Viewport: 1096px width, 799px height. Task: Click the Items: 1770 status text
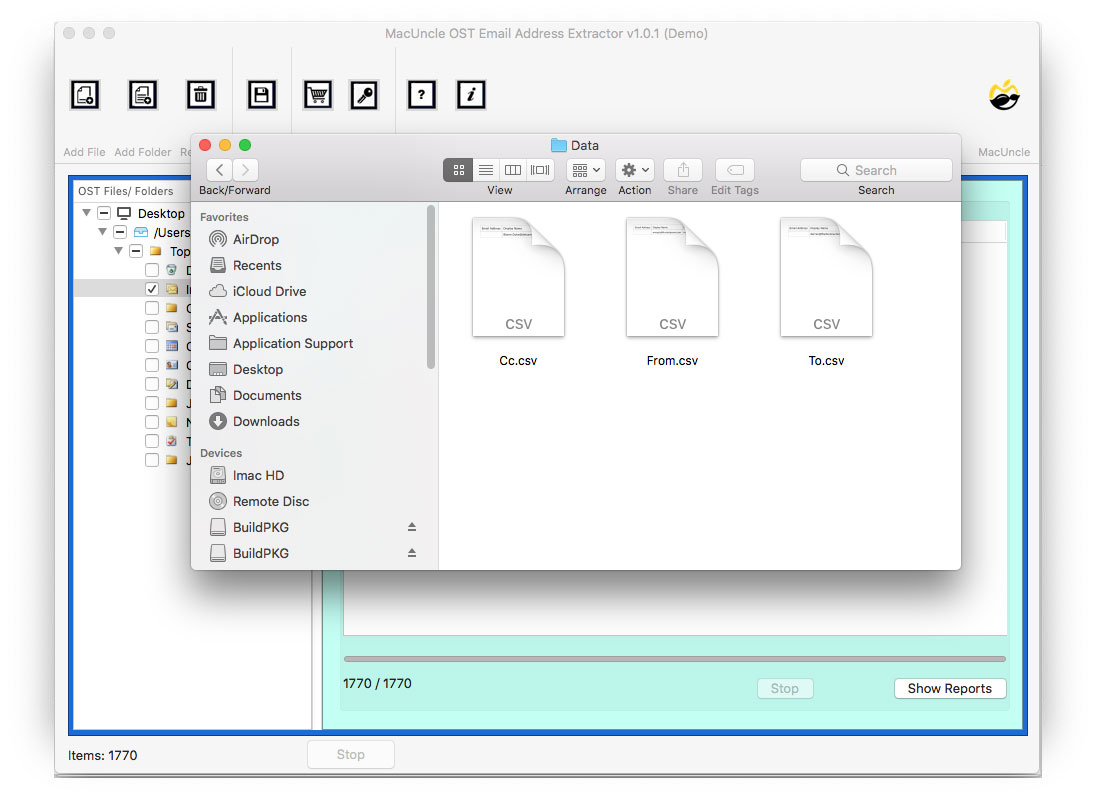tap(103, 756)
